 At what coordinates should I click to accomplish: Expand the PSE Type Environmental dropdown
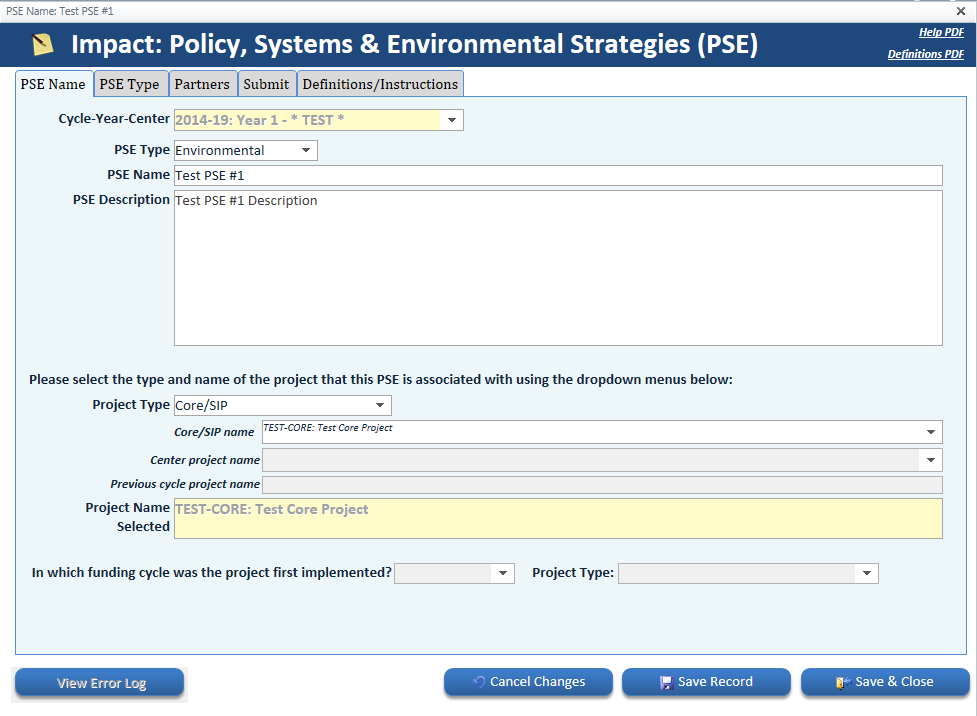point(306,150)
